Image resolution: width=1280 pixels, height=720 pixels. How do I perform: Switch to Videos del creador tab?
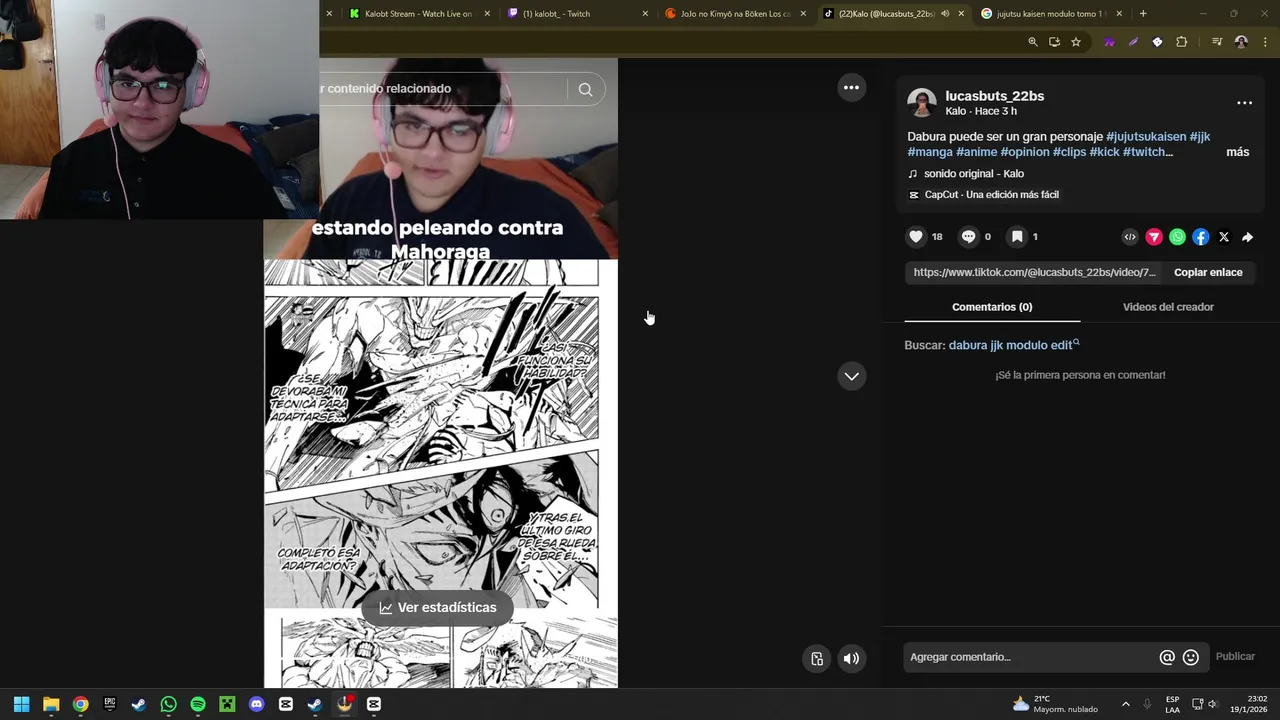coord(1168,307)
